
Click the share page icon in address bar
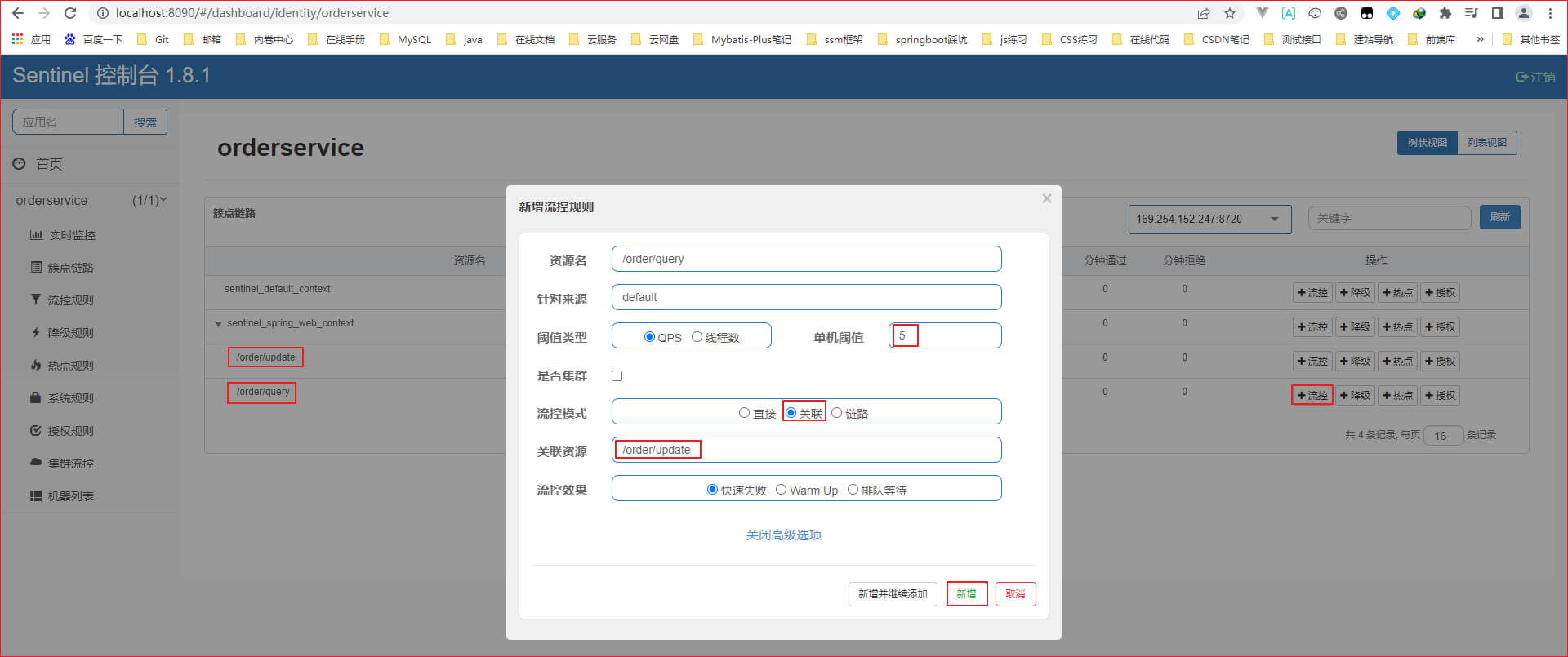click(x=1204, y=13)
